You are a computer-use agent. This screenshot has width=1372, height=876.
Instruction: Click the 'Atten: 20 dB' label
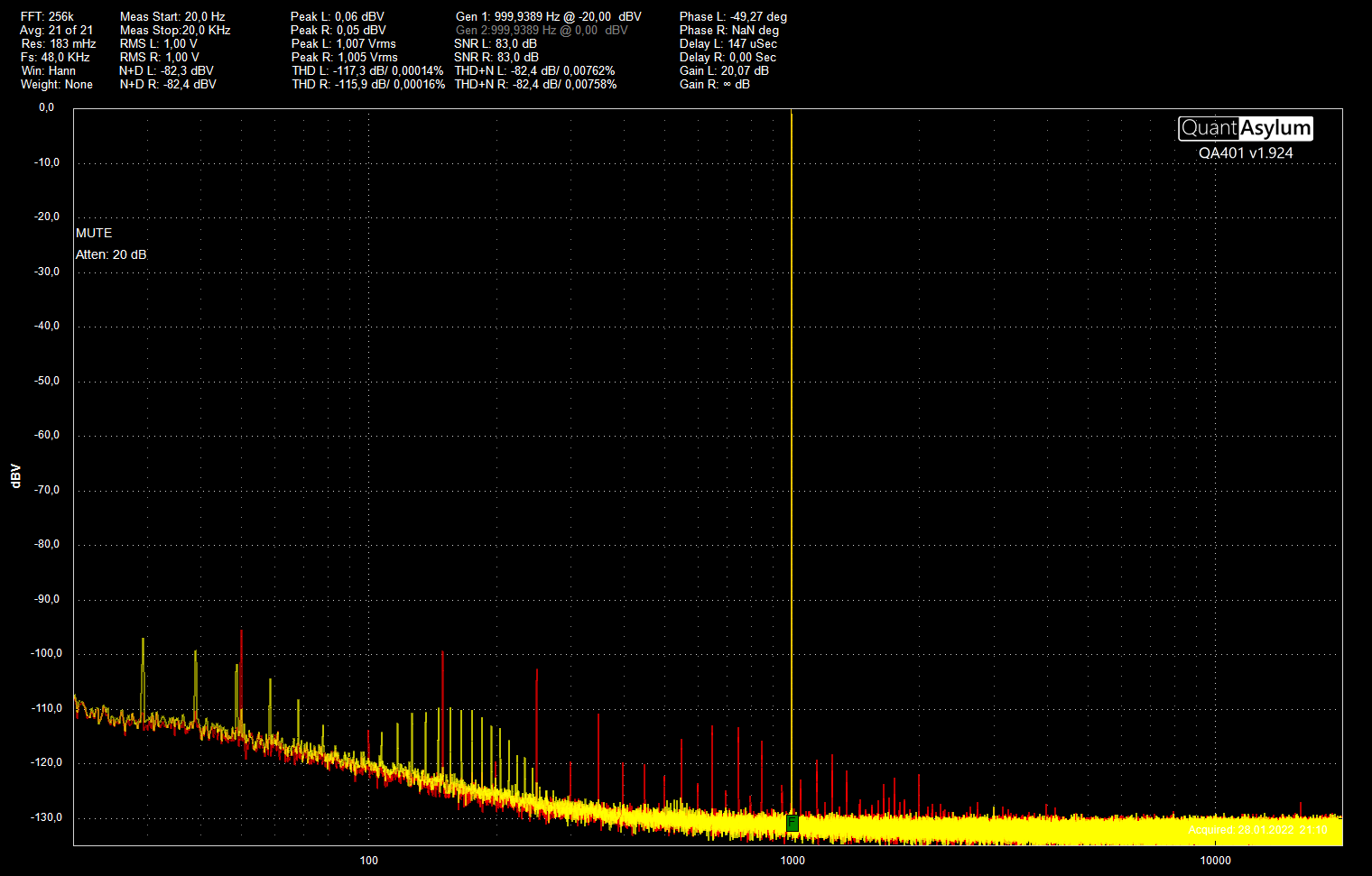pos(111,254)
